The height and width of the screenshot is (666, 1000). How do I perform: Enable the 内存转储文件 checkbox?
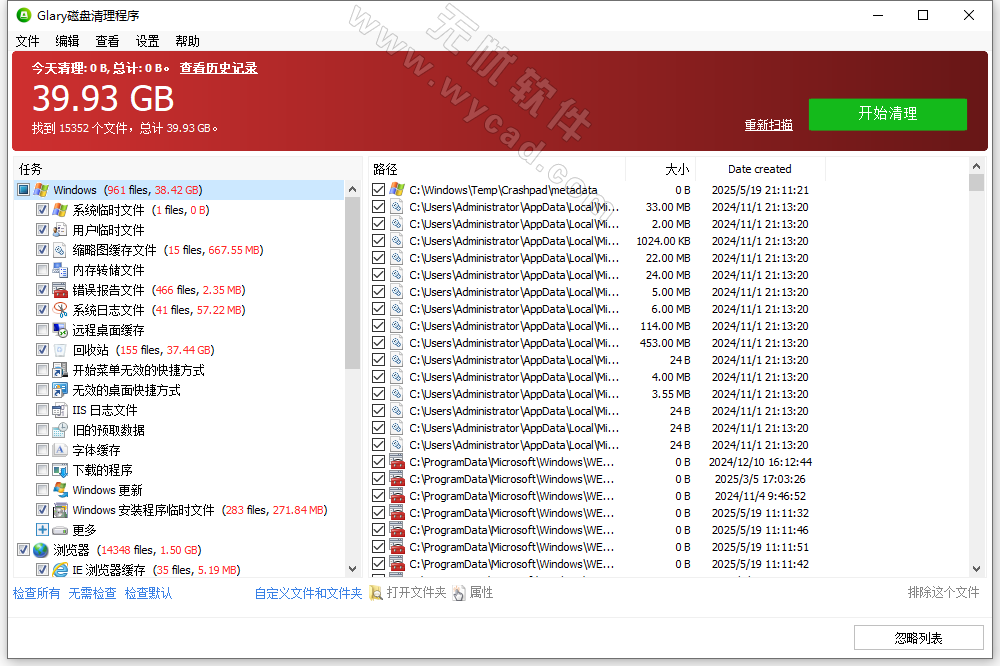40,270
